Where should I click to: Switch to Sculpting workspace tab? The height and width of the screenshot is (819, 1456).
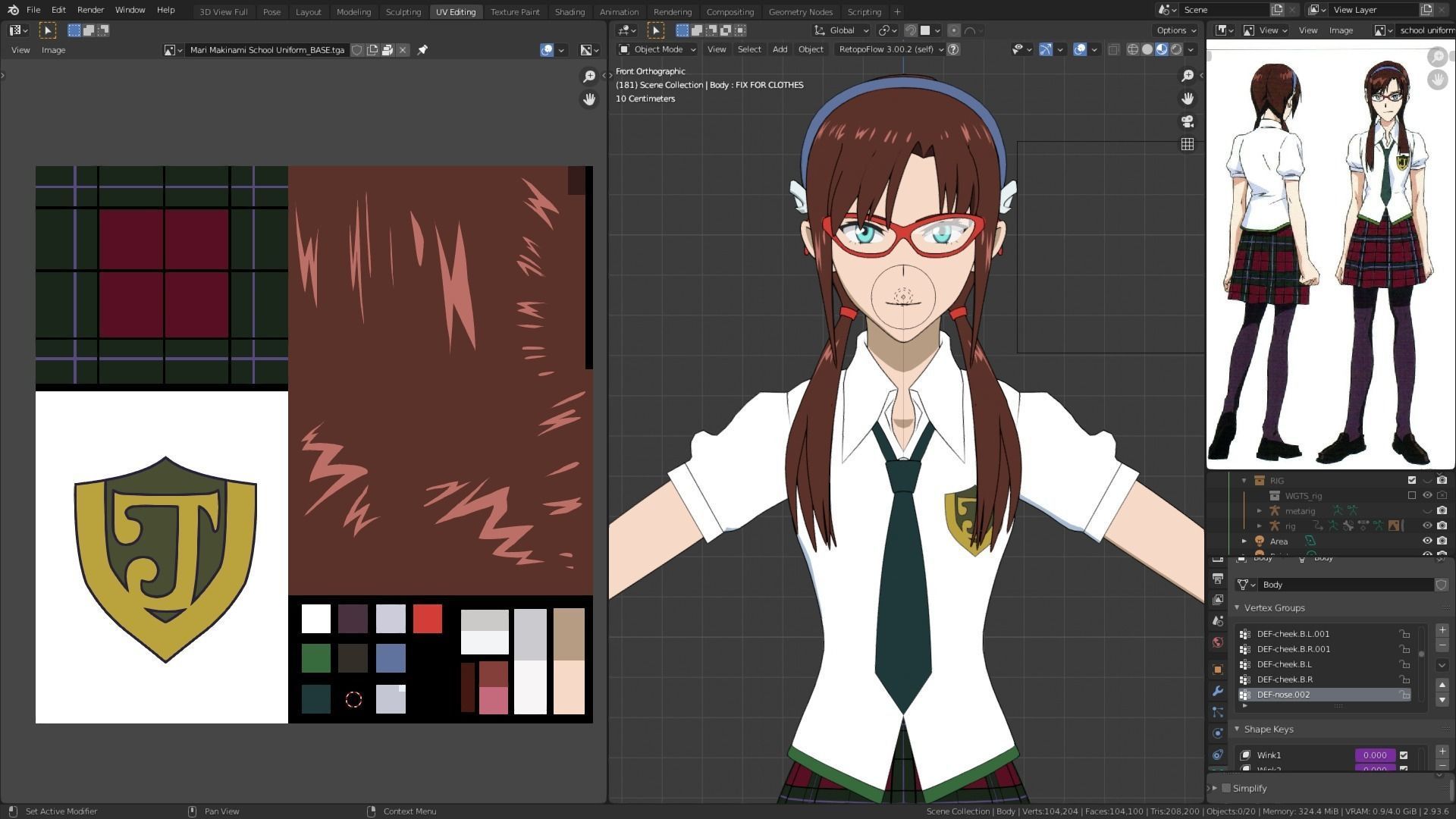pos(403,11)
